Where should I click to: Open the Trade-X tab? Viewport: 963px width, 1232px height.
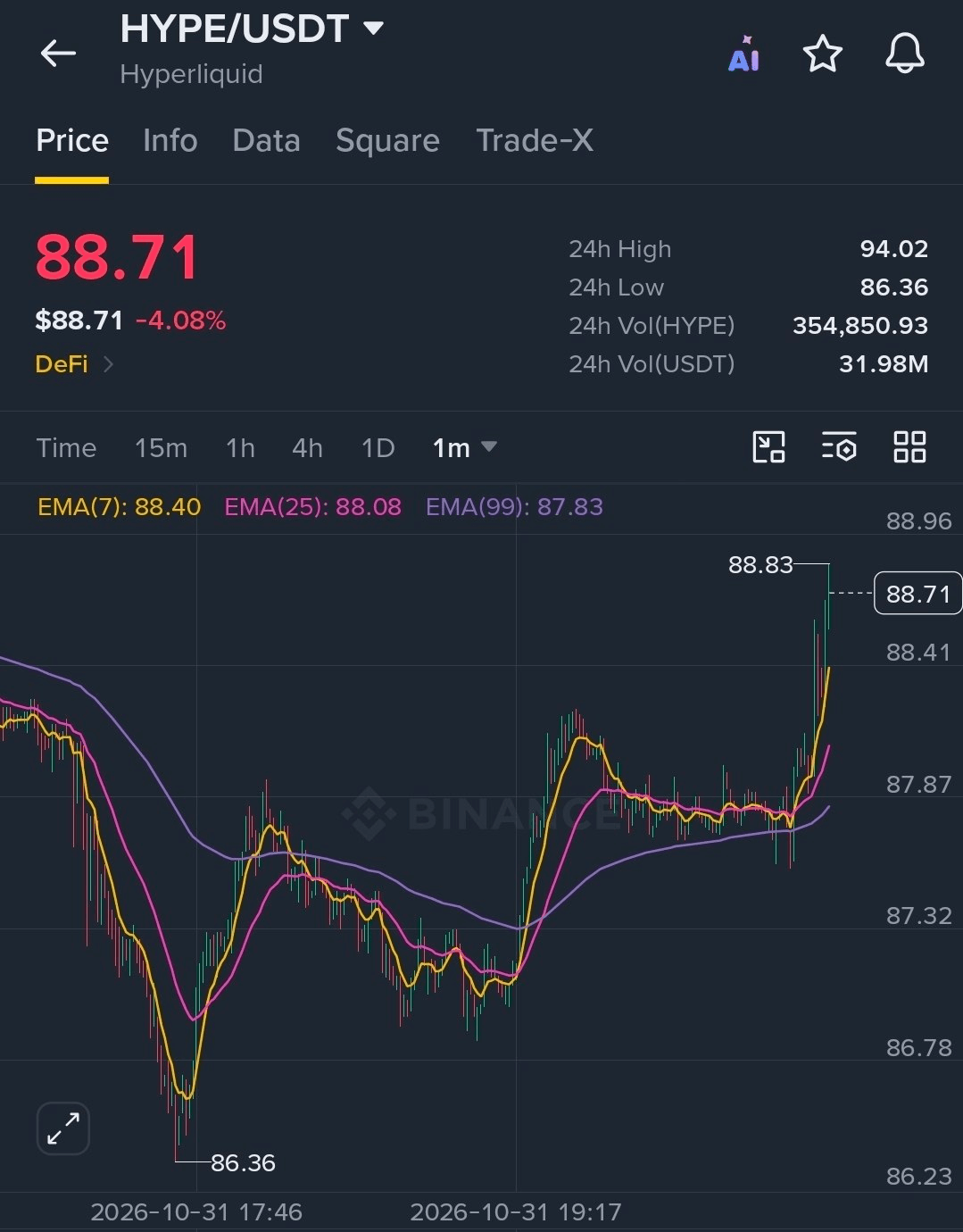pos(535,140)
